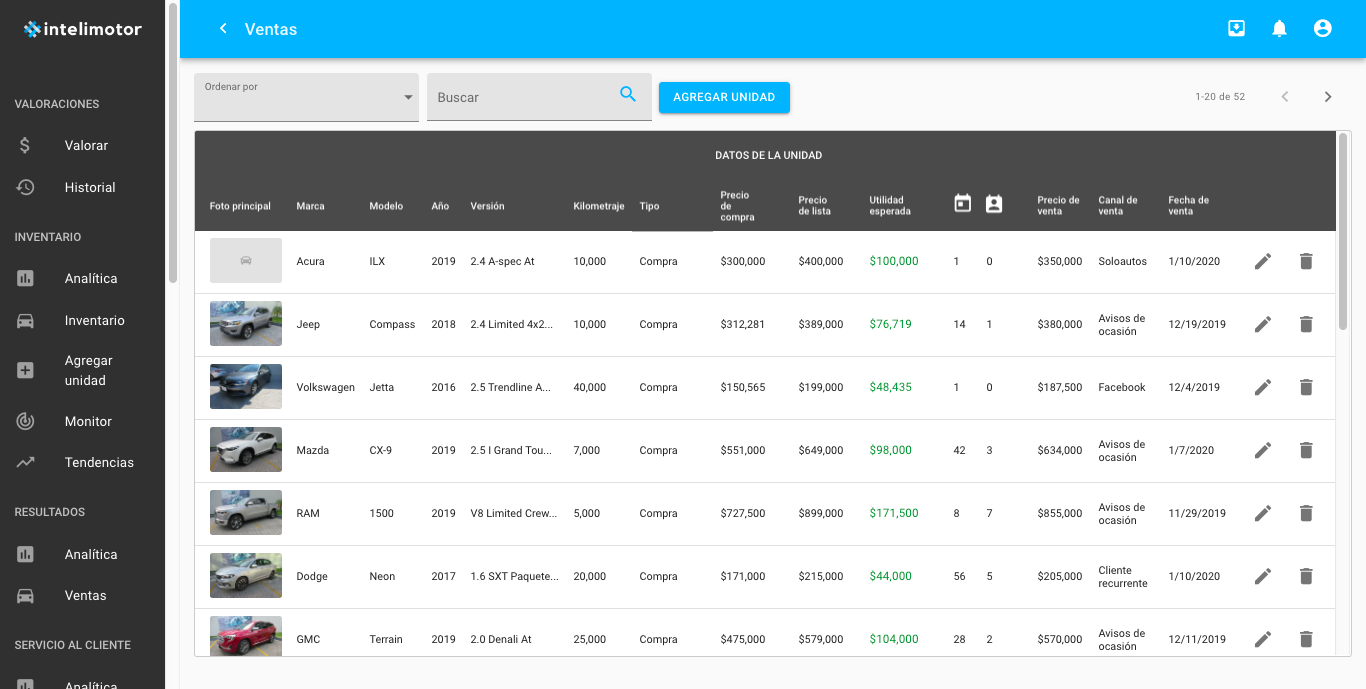Sort by Fecha de venta header
The height and width of the screenshot is (689, 1366).
1189,206
